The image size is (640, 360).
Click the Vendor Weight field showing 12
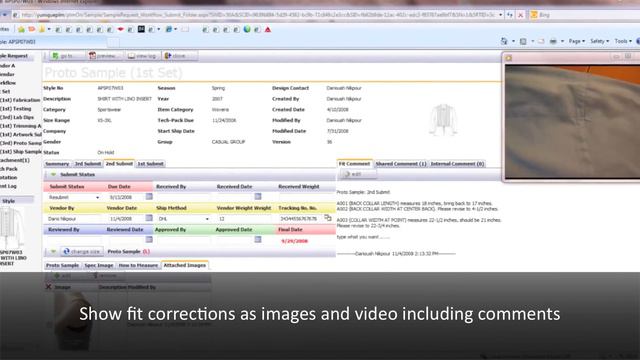[x=245, y=219]
